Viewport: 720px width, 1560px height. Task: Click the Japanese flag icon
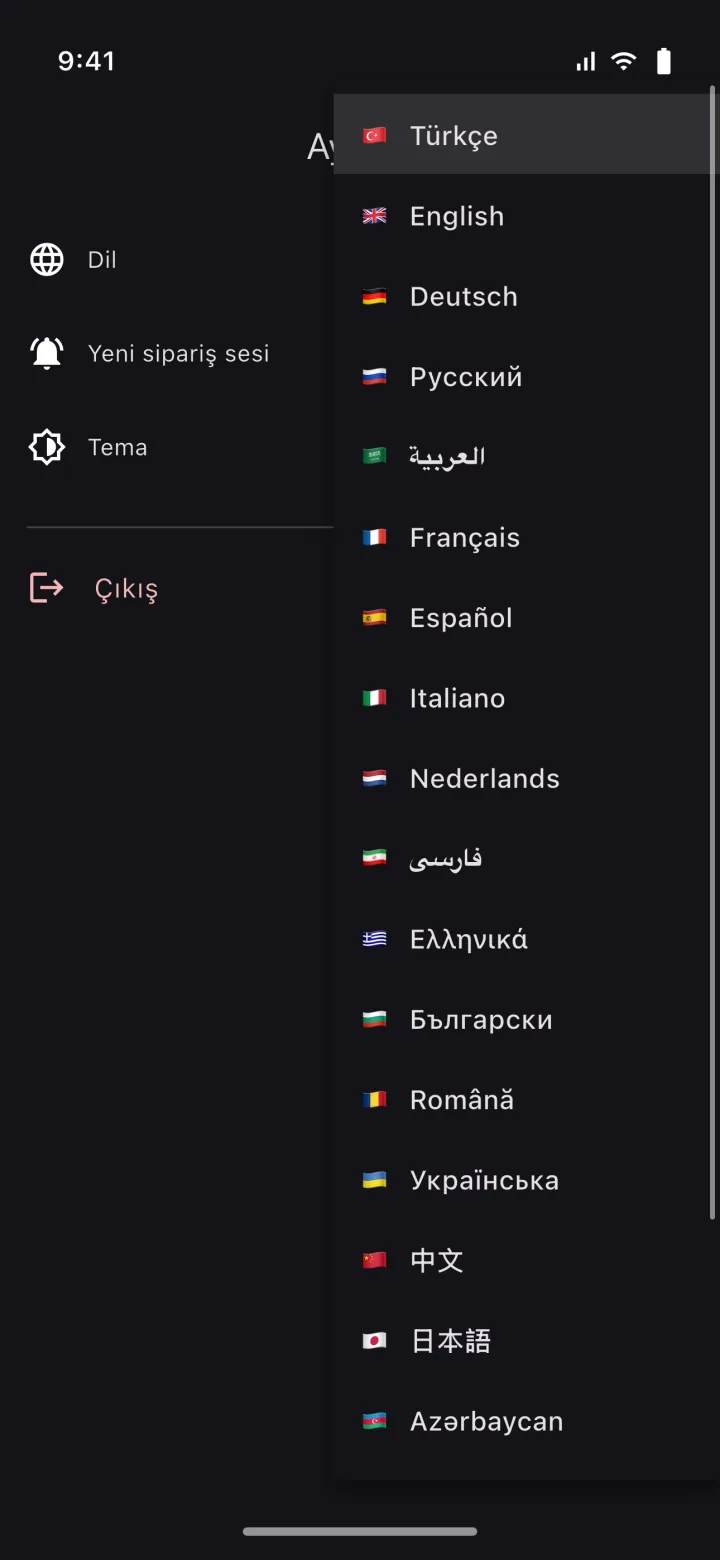click(x=374, y=1341)
